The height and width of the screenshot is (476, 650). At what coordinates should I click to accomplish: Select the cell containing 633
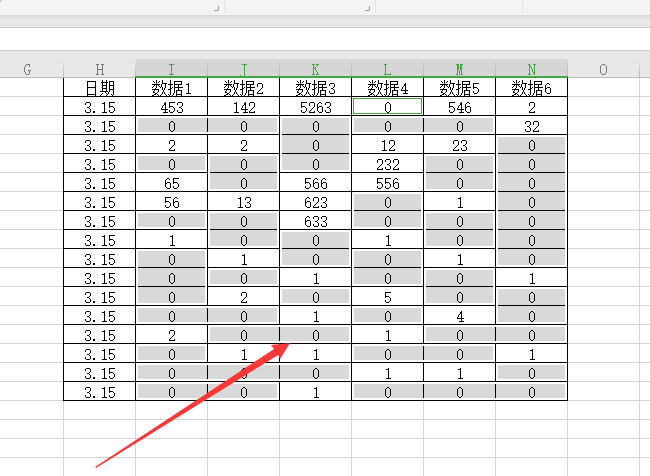(x=315, y=221)
